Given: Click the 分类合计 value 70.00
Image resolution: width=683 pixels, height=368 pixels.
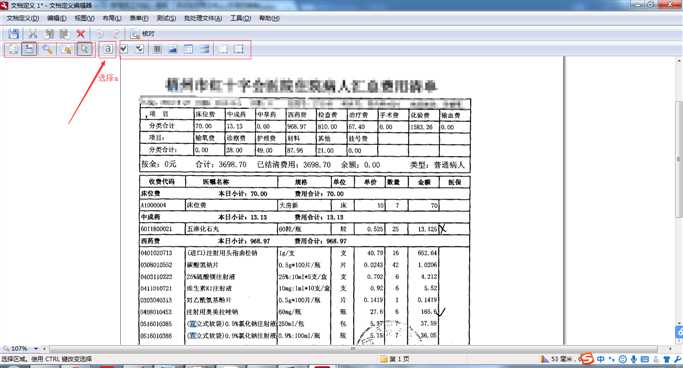Looking at the screenshot, I should [x=203, y=126].
